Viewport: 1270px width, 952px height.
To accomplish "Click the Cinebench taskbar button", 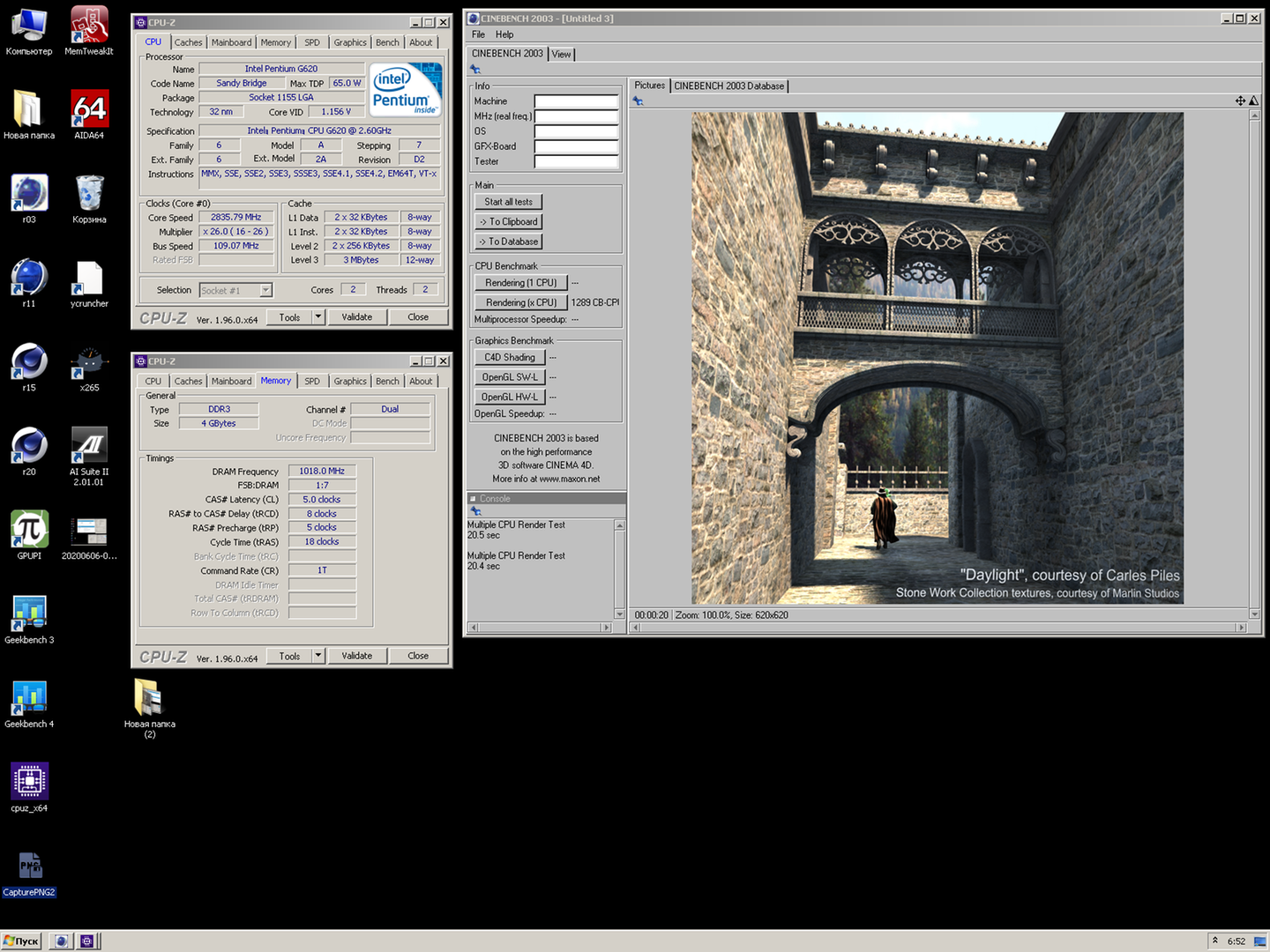I will coord(61,941).
